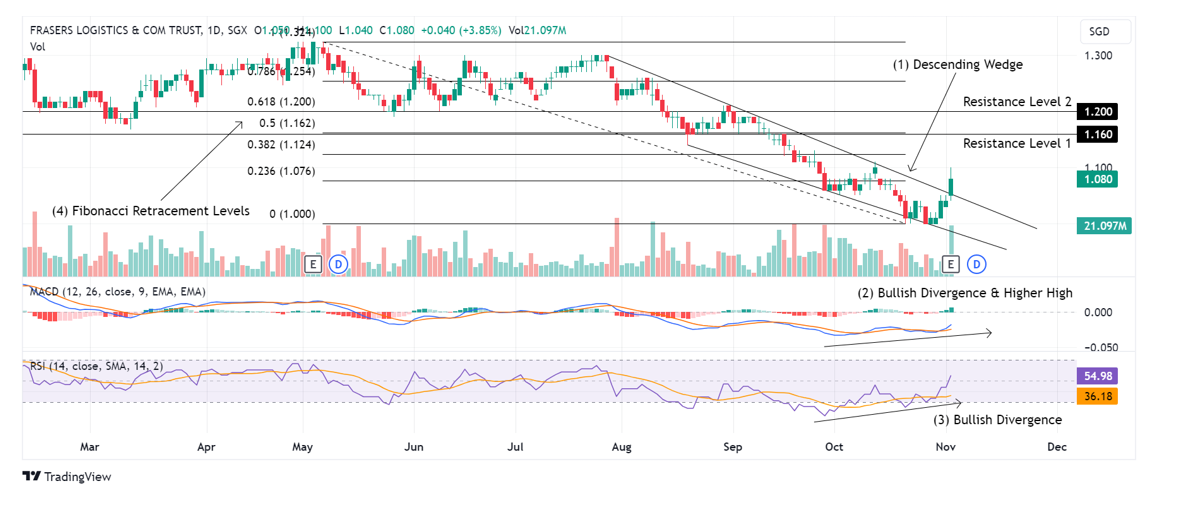The image size is (1181, 513).
Task: Click the 54.98 RSI value label
Action: tap(1098, 374)
